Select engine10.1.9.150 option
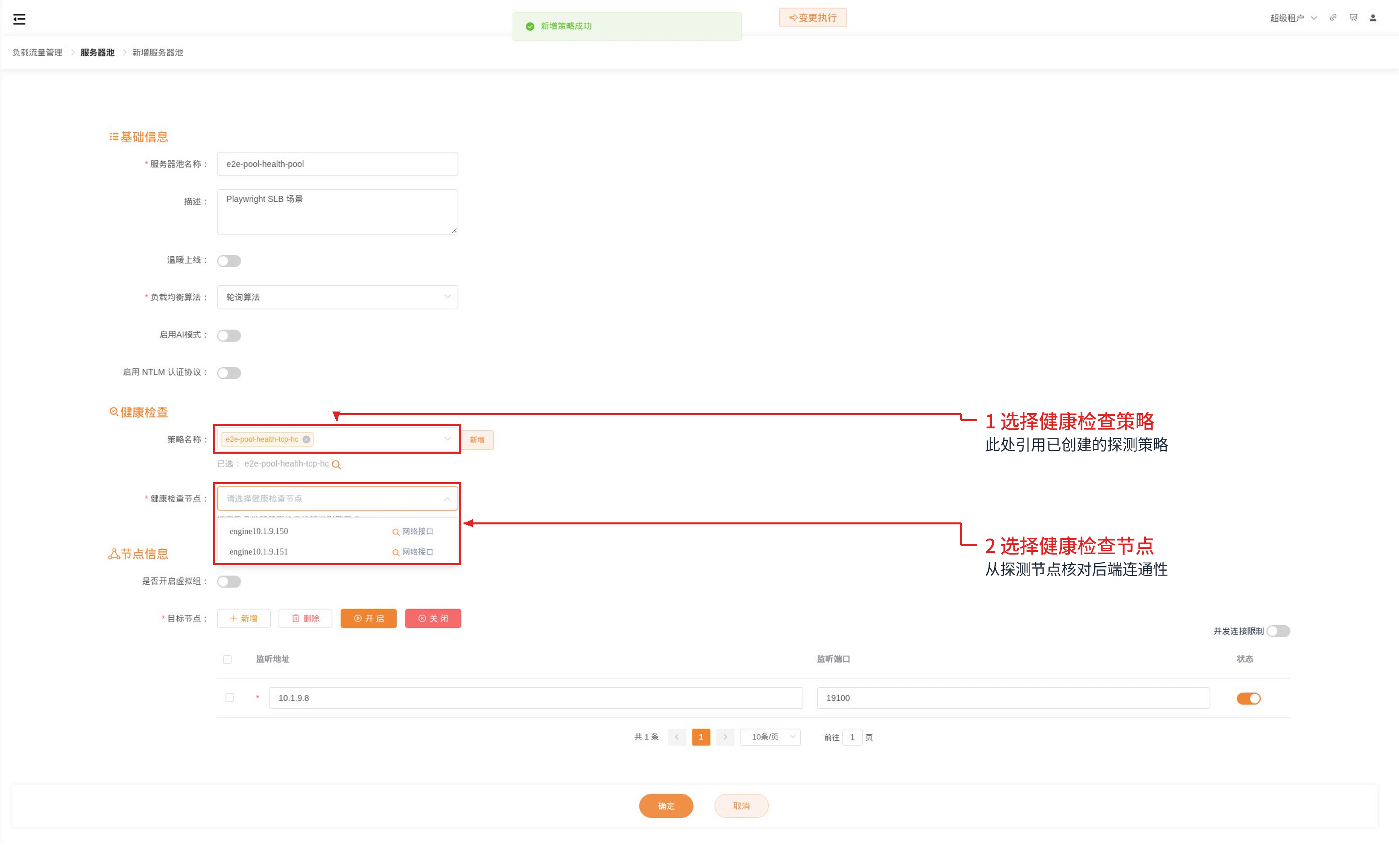Screen dimensions: 1399x868 pyautogui.click(x=337, y=532)
